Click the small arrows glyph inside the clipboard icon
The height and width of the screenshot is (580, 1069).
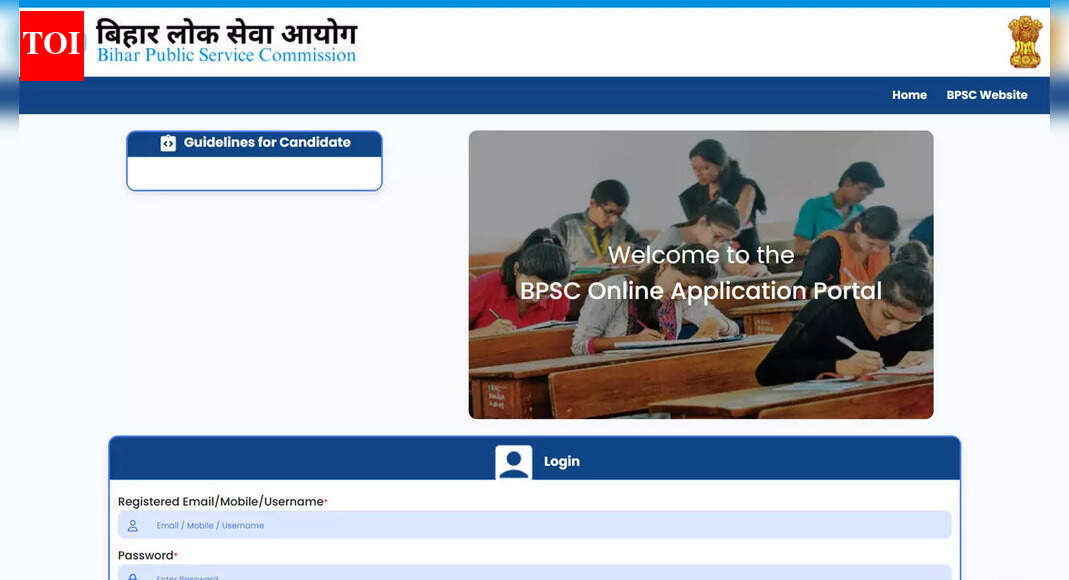(x=168, y=142)
